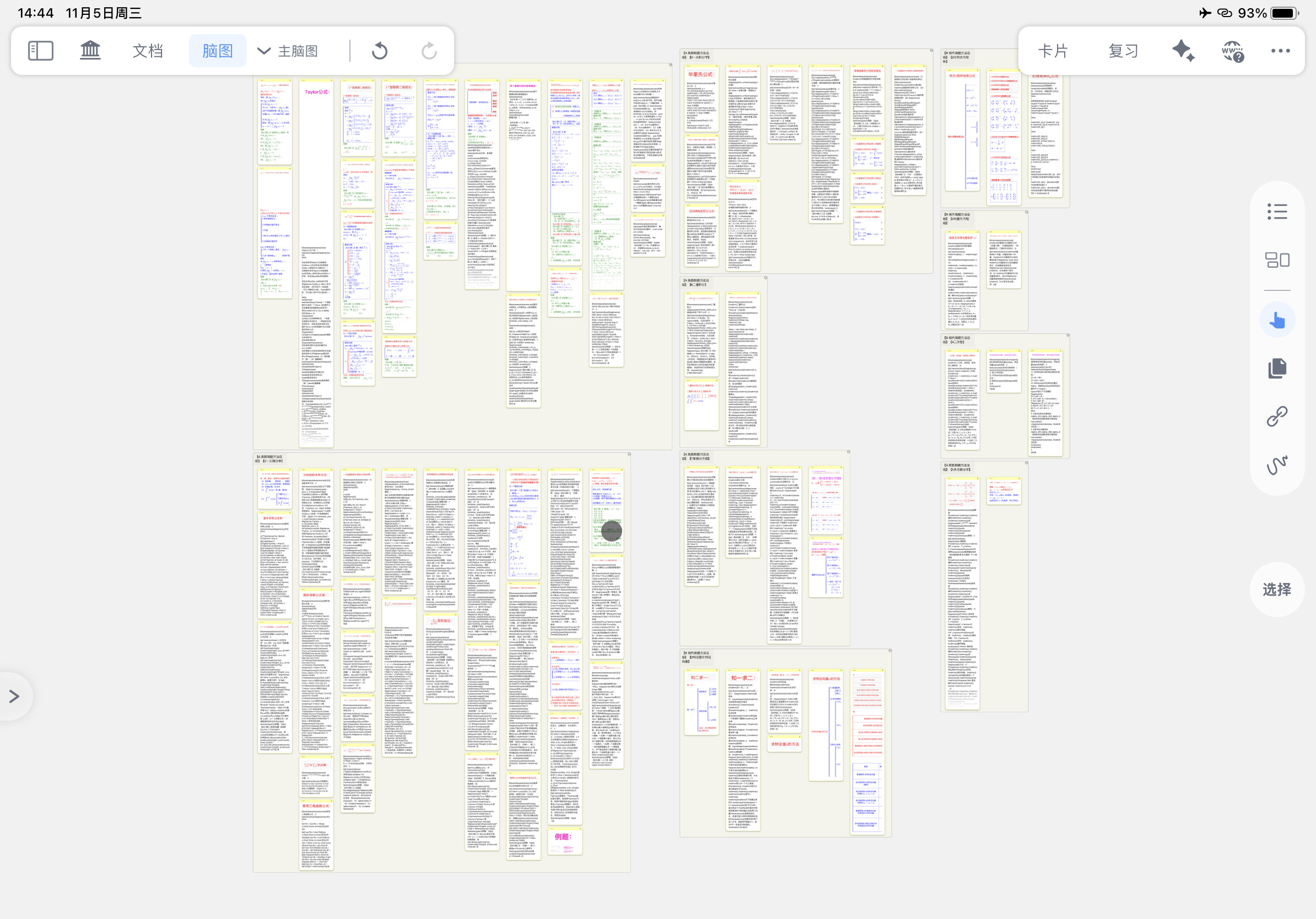
Task: Switch to the card layout icon
Action: [x=1277, y=260]
